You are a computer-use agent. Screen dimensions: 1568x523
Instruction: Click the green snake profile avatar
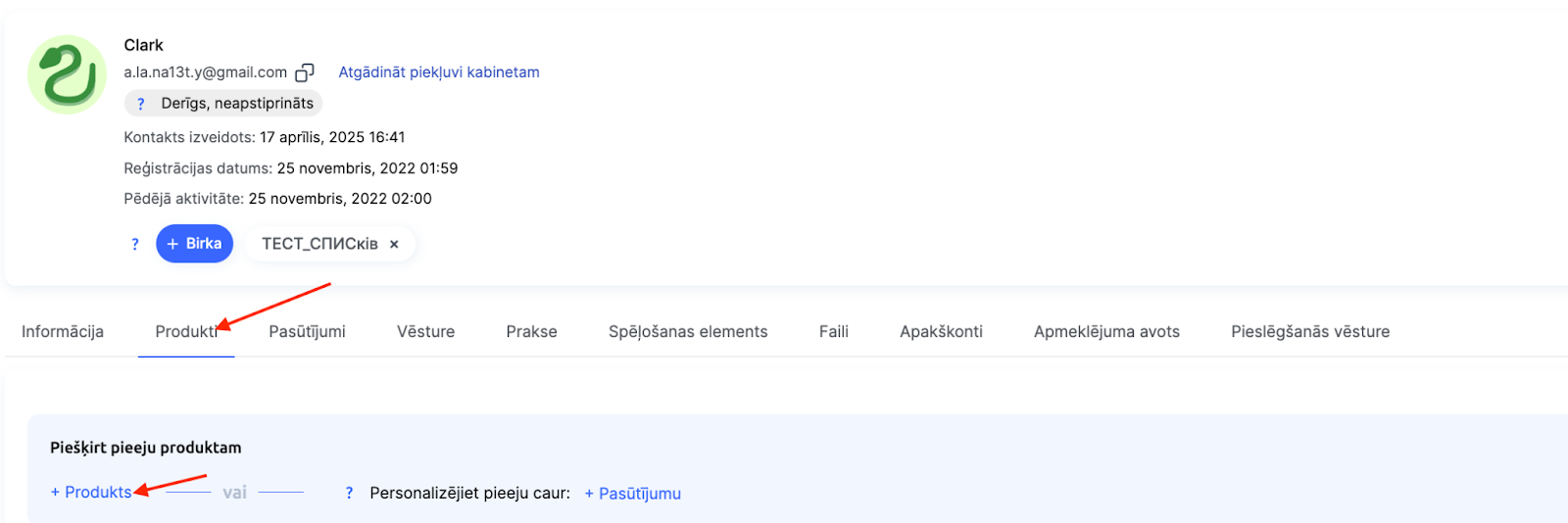tap(67, 74)
